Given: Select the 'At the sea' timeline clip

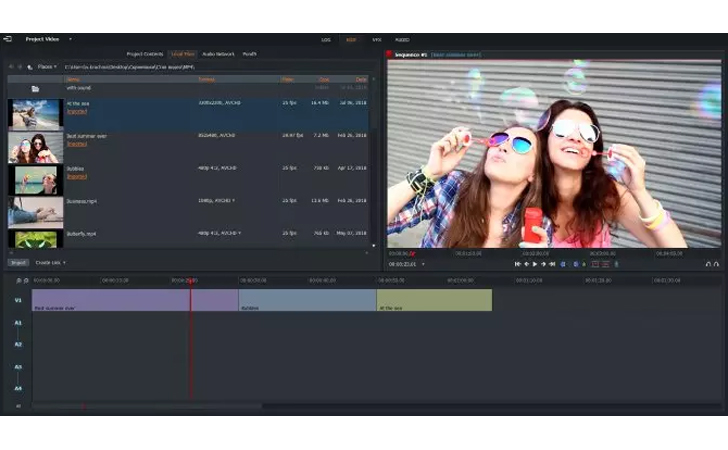Looking at the screenshot, I should tap(435, 300).
